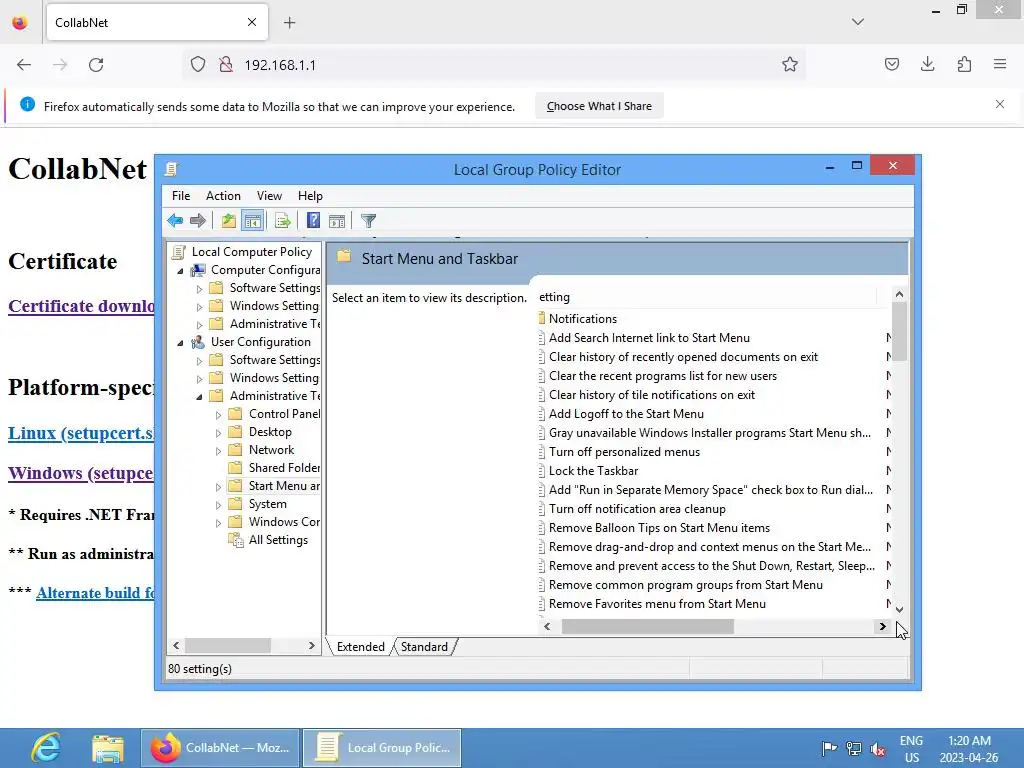Image resolution: width=1024 pixels, height=768 pixels.
Task: Click the Windows (setupcert) link
Action: click(82, 473)
